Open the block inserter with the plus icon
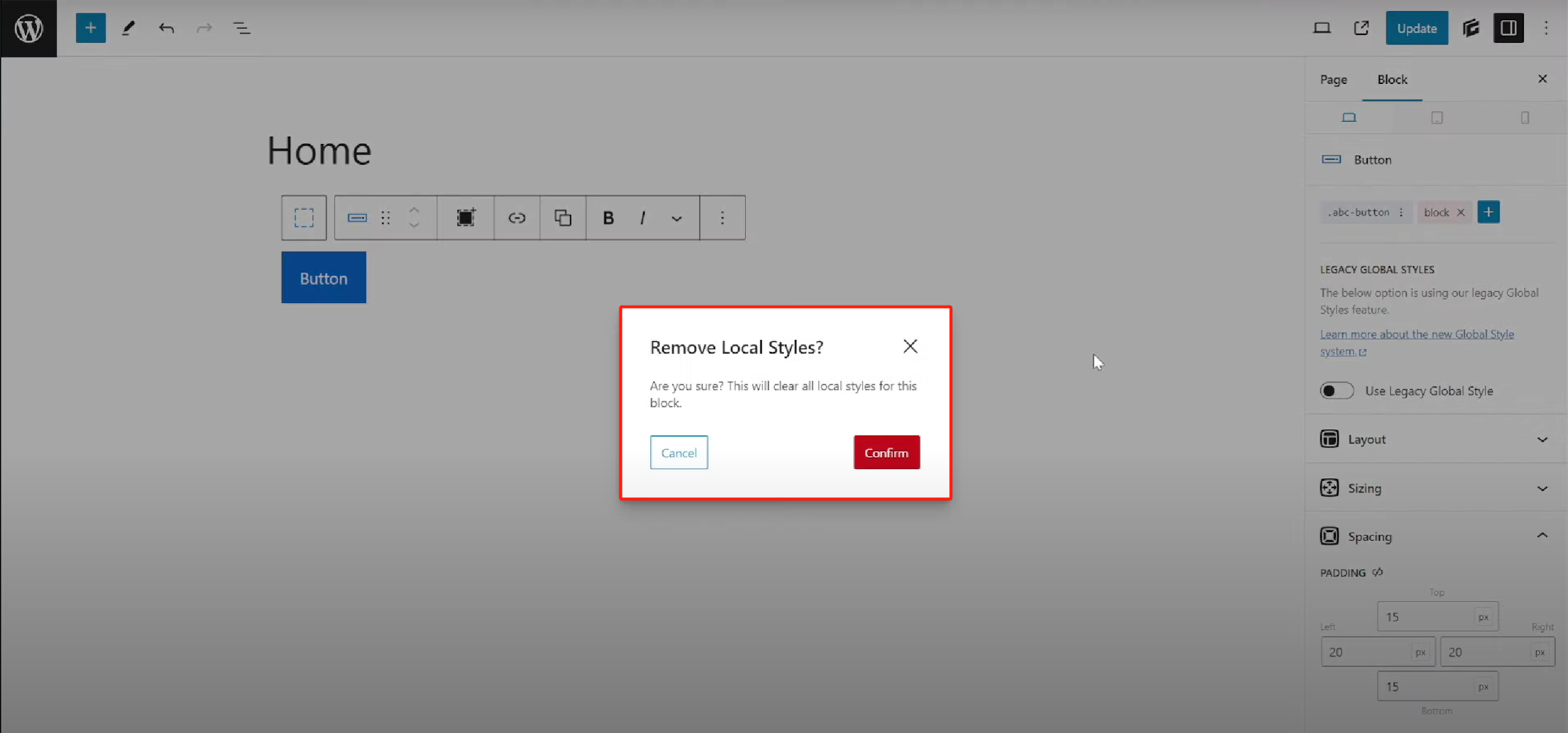1568x733 pixels. (x=91, y=28)
